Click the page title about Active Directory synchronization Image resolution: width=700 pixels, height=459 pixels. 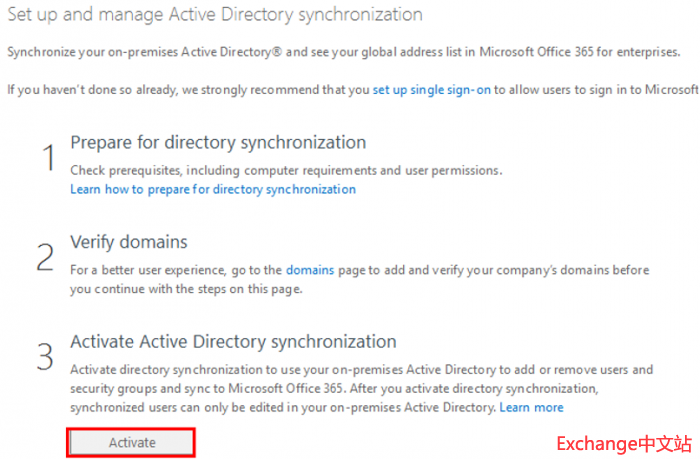(215, 15)
